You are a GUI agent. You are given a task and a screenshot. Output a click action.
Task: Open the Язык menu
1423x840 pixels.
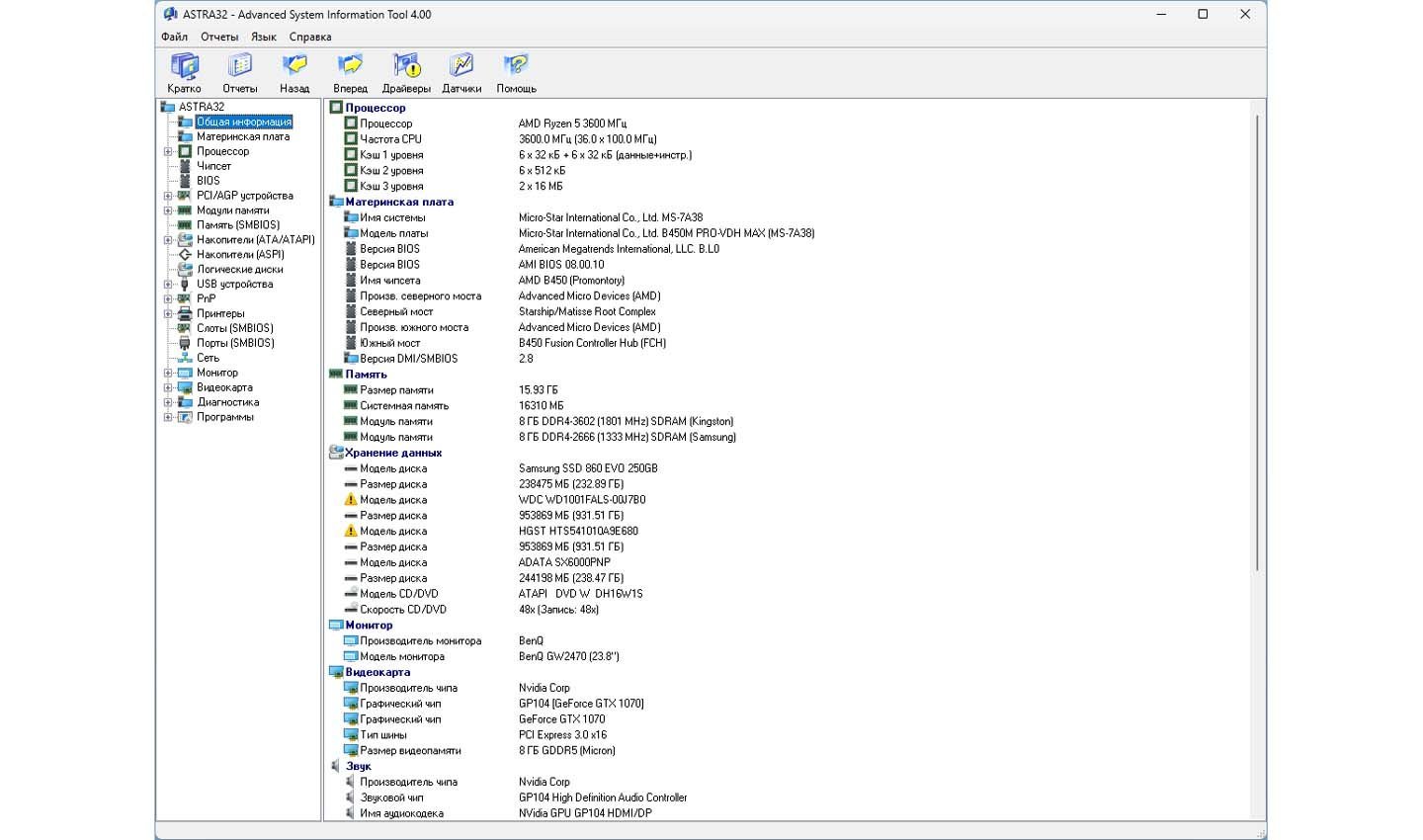pyautogui.click(x=264, y=37)
